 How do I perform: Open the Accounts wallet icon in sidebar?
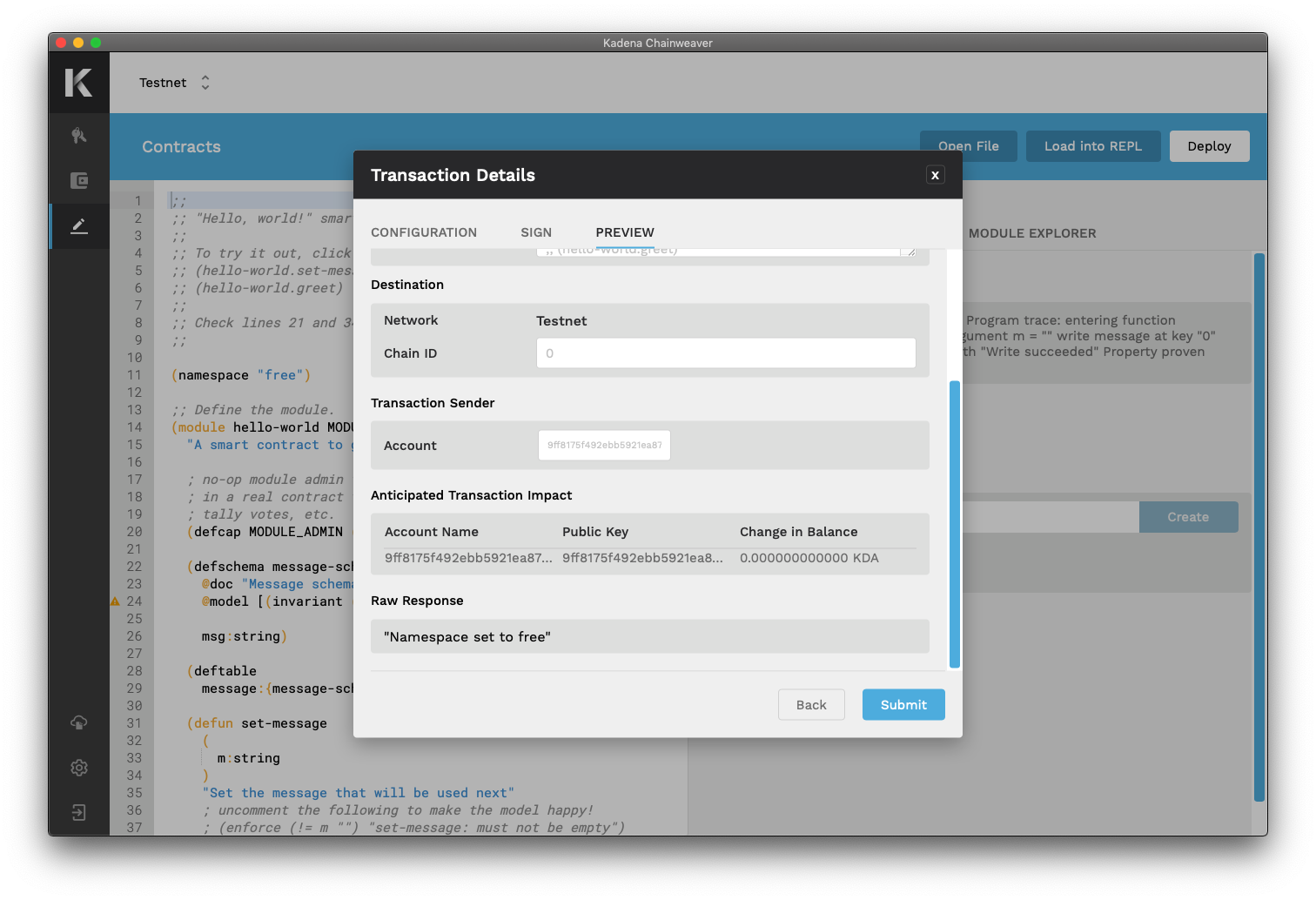point(79,181)
